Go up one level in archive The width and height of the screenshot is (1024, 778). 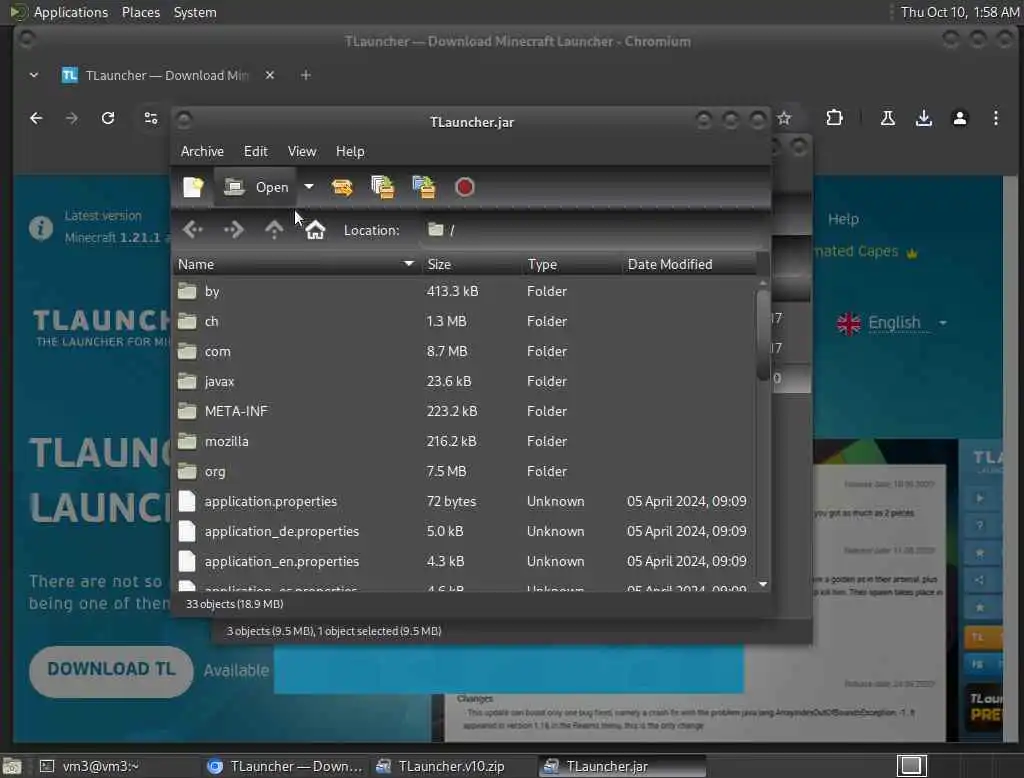(x=274, y=230)
